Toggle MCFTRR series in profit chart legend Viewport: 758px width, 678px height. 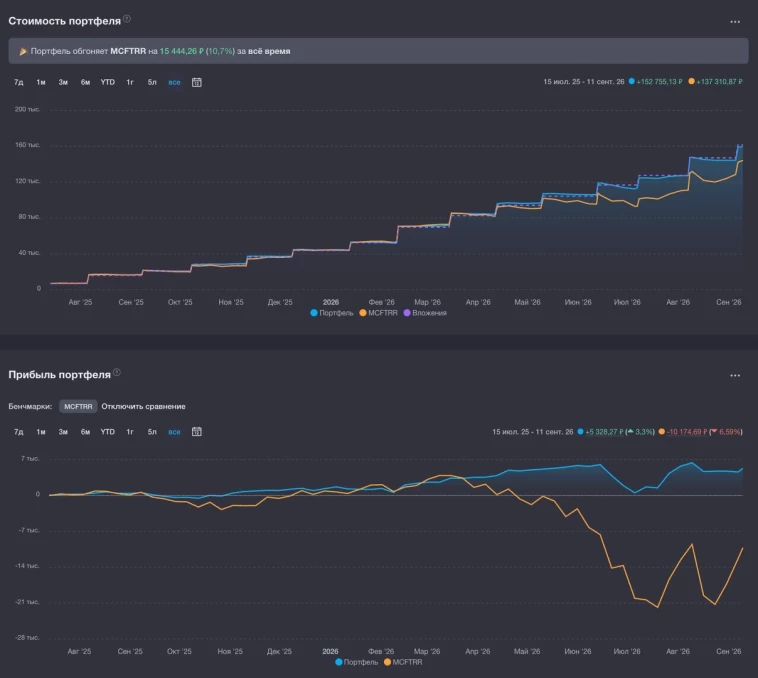[403, 662]
